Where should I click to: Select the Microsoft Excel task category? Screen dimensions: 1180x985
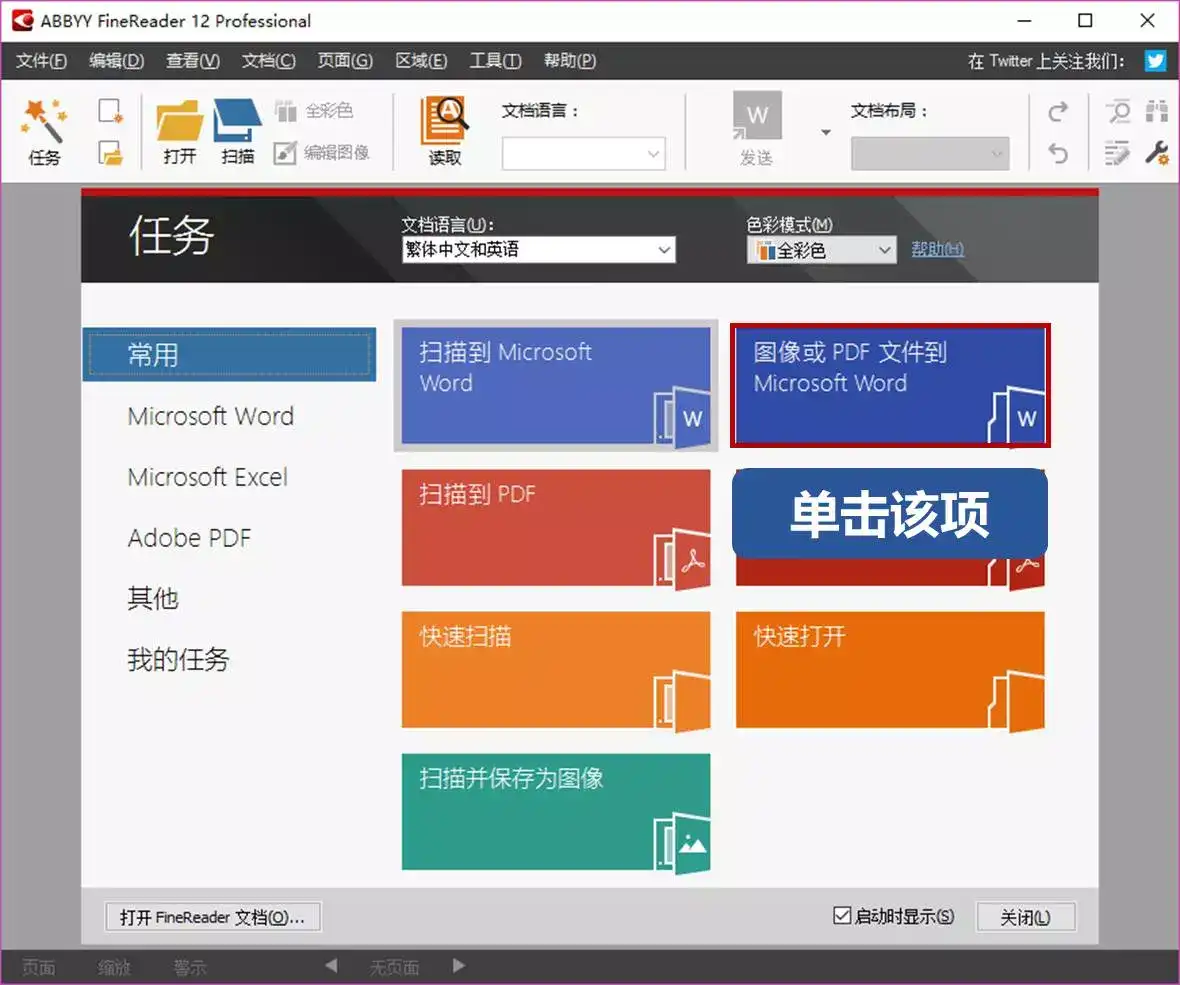(208, 476)
